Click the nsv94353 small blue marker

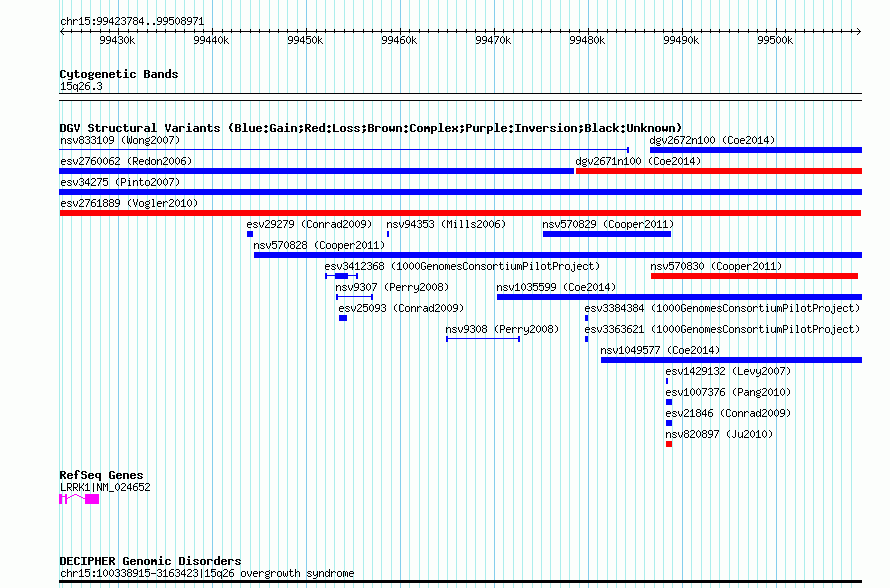[x=388, y=234]
